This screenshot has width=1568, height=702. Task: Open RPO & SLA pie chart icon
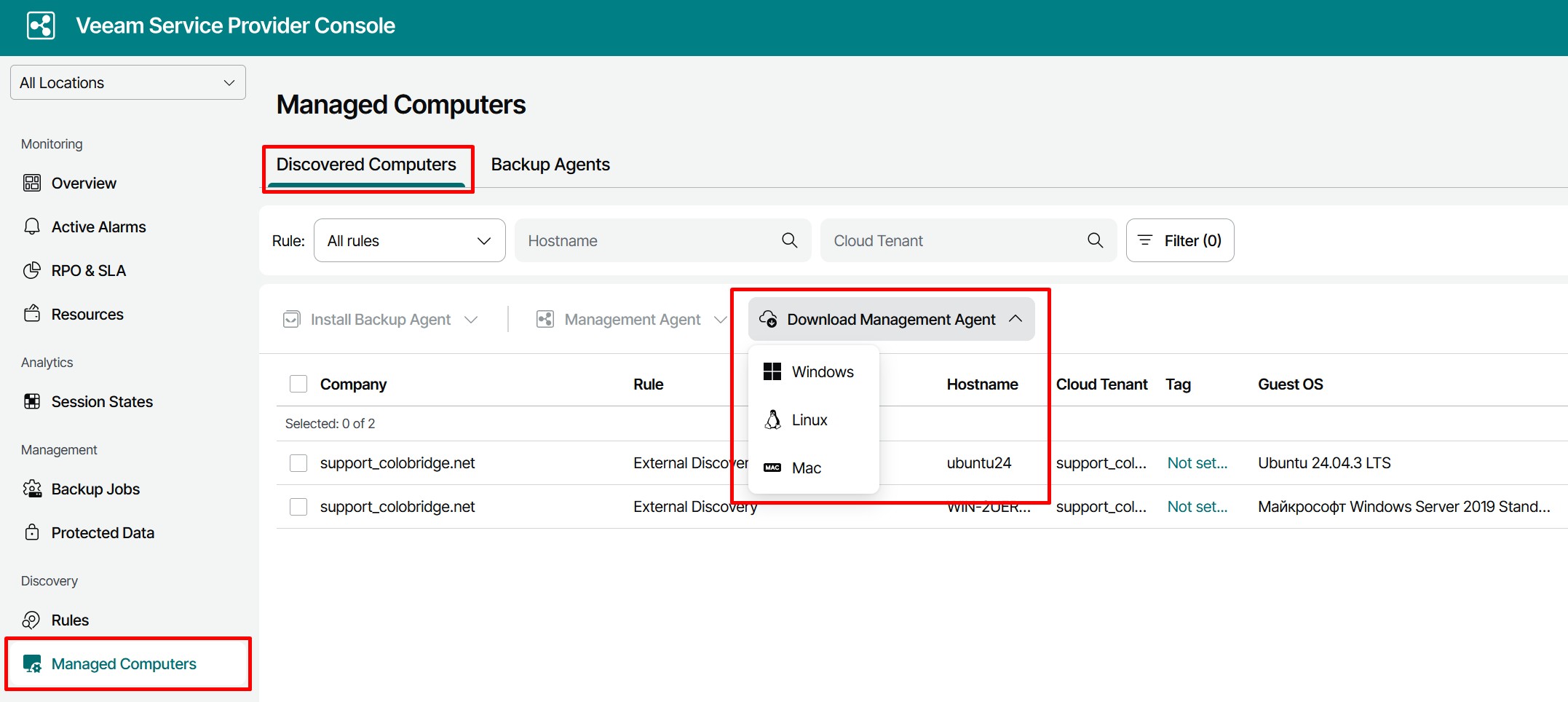[x=32, y=270]
